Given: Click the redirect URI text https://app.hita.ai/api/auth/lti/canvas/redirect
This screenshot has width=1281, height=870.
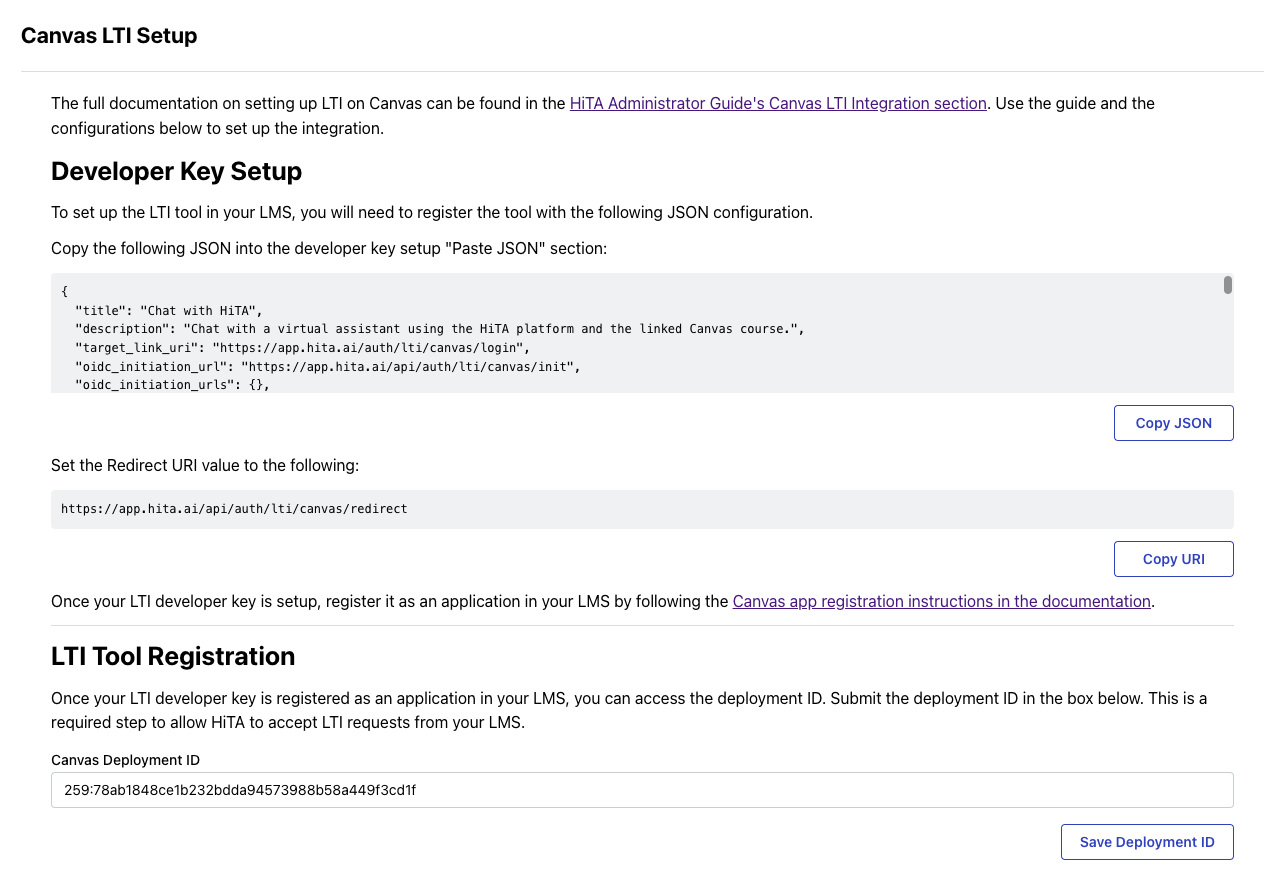Looking at the screenshot, I should pos(234,509).
